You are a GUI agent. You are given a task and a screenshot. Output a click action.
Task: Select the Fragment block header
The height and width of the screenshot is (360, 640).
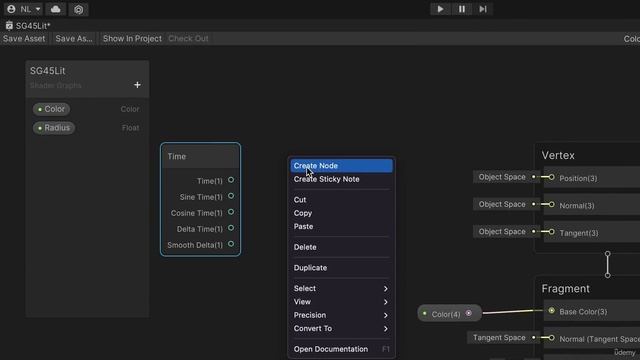(565, 289)
